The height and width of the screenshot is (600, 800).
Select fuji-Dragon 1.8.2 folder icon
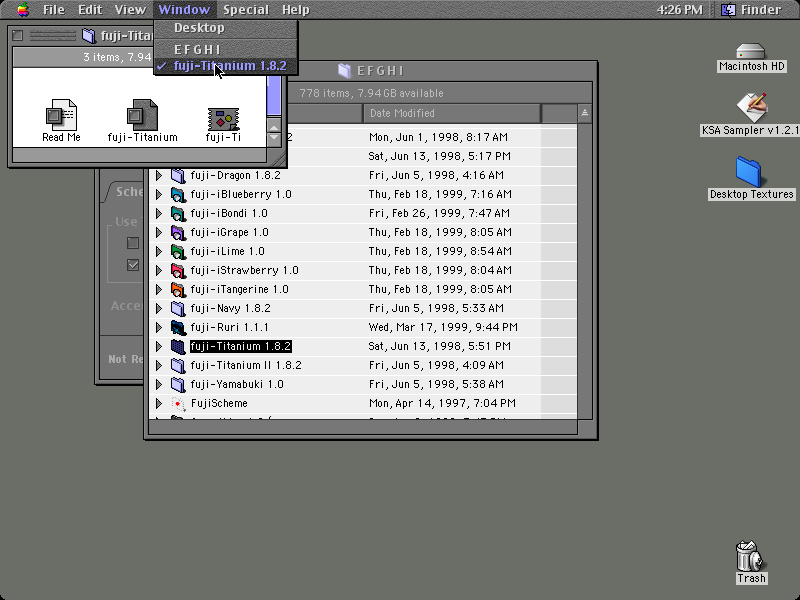point(178,176)
